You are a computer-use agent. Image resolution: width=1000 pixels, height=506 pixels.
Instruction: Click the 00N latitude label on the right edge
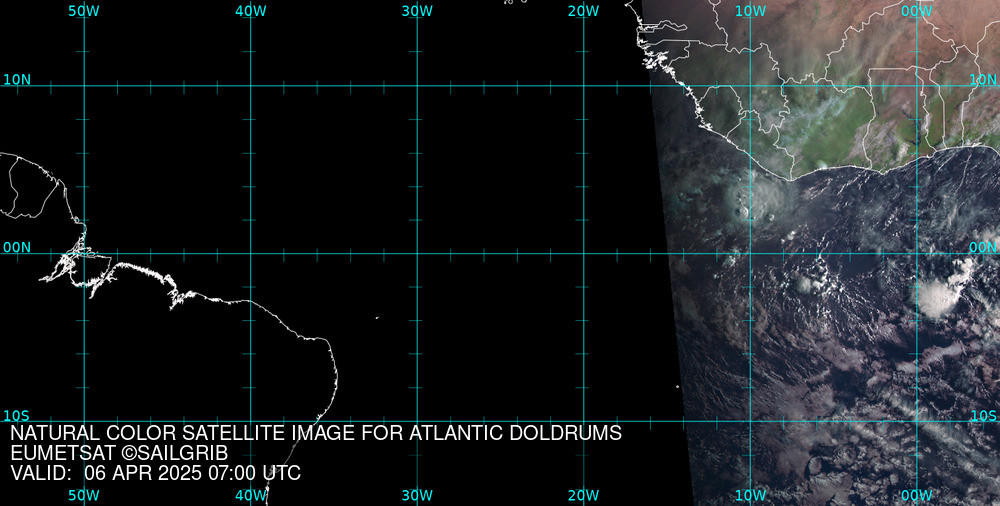(983, 248)
